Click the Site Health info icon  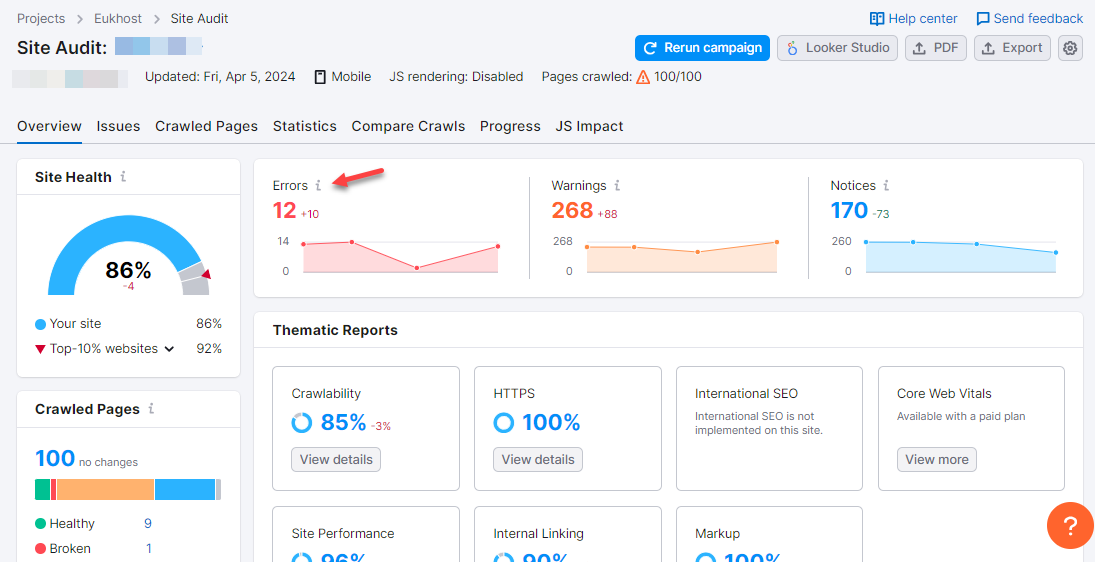coord(123,177)
